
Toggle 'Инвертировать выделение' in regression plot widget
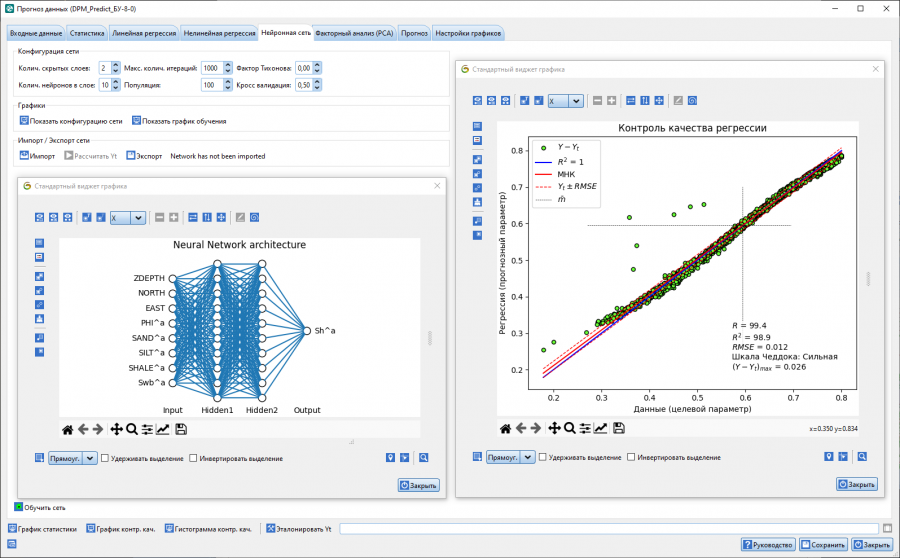[632, 457]
